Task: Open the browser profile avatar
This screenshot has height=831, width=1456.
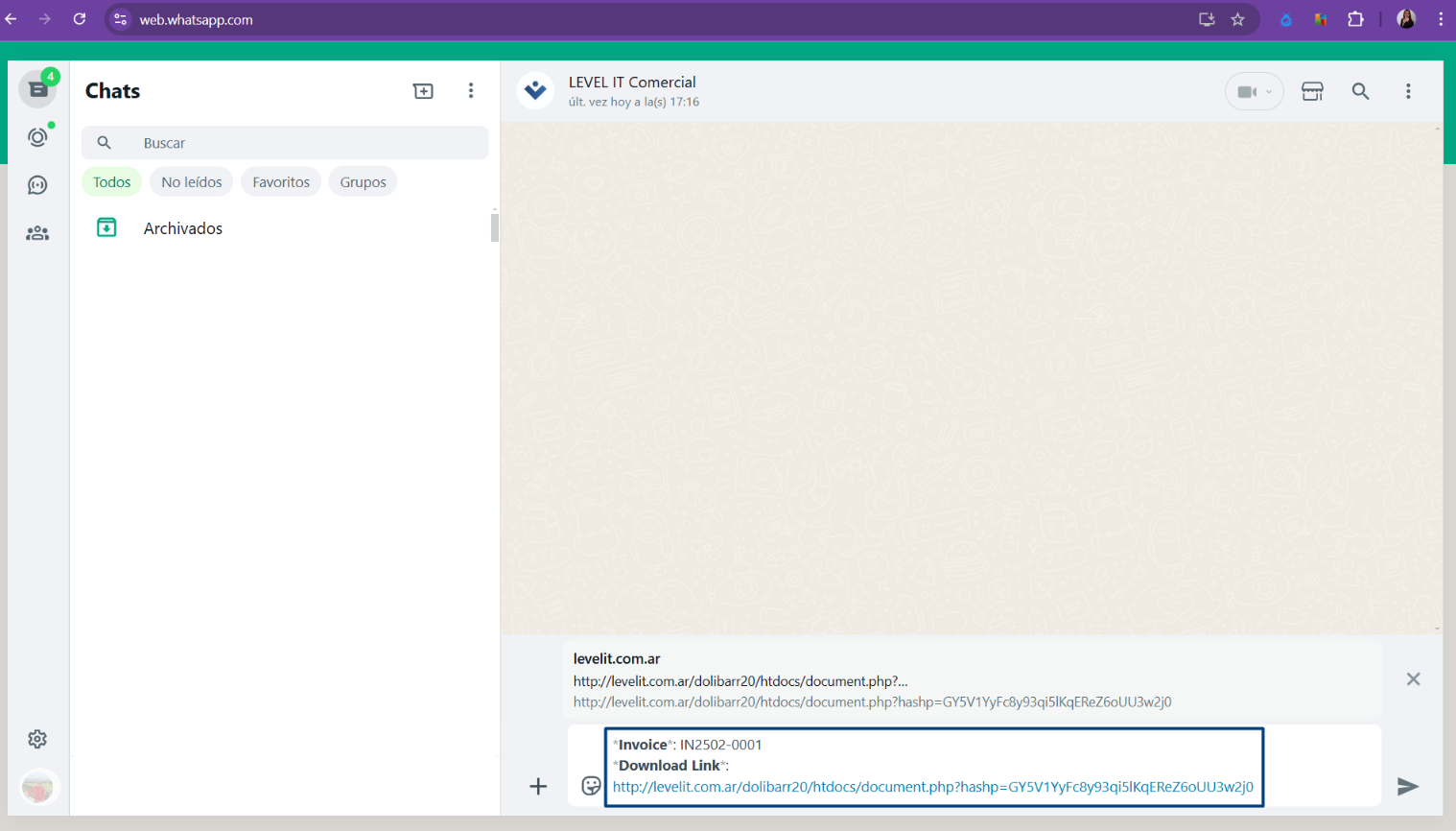Action: 1406,19
